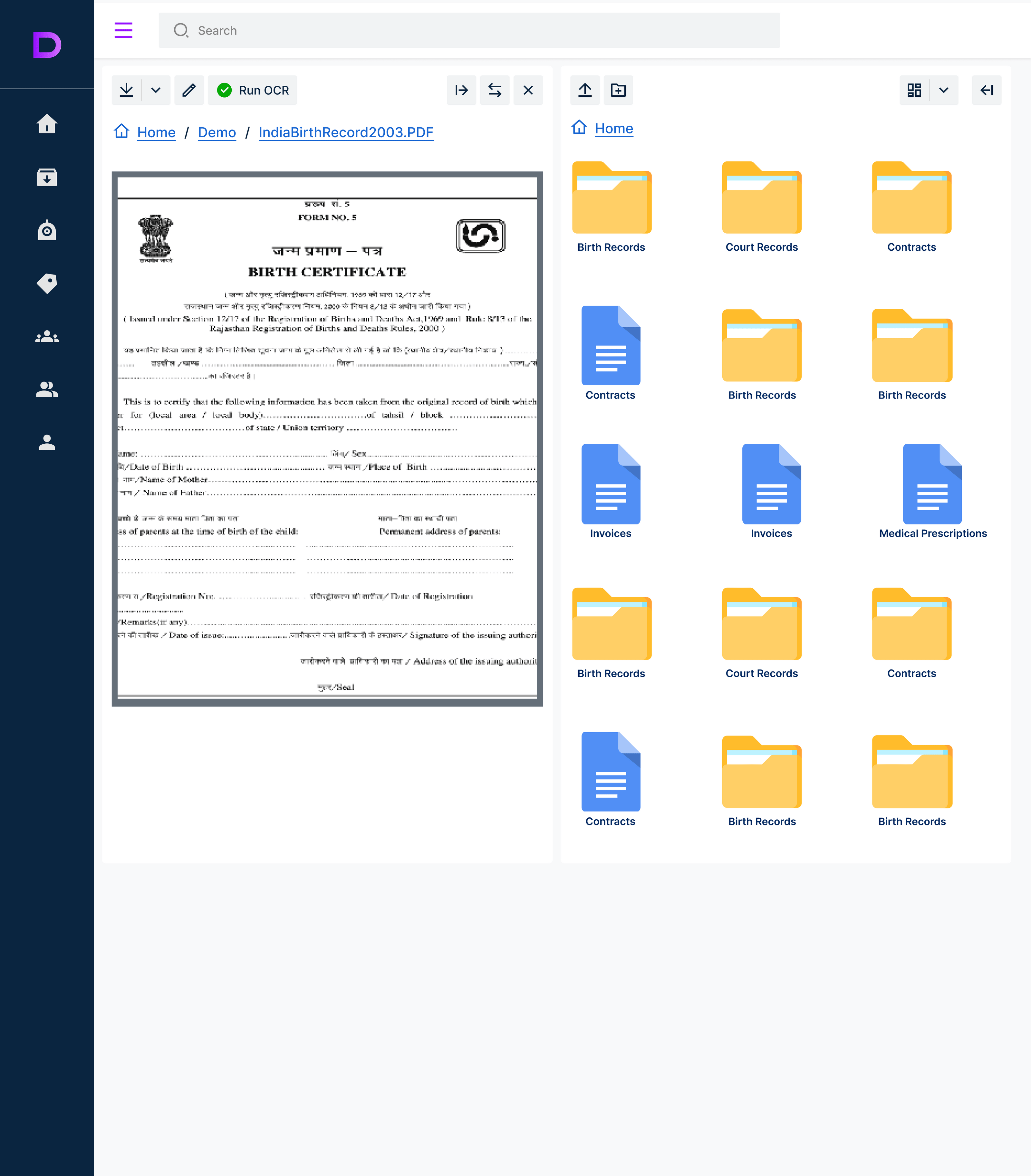The image size is (1031, 1176).
Task: Expand the view mode dropdown chevron
Action: point(944,90)
